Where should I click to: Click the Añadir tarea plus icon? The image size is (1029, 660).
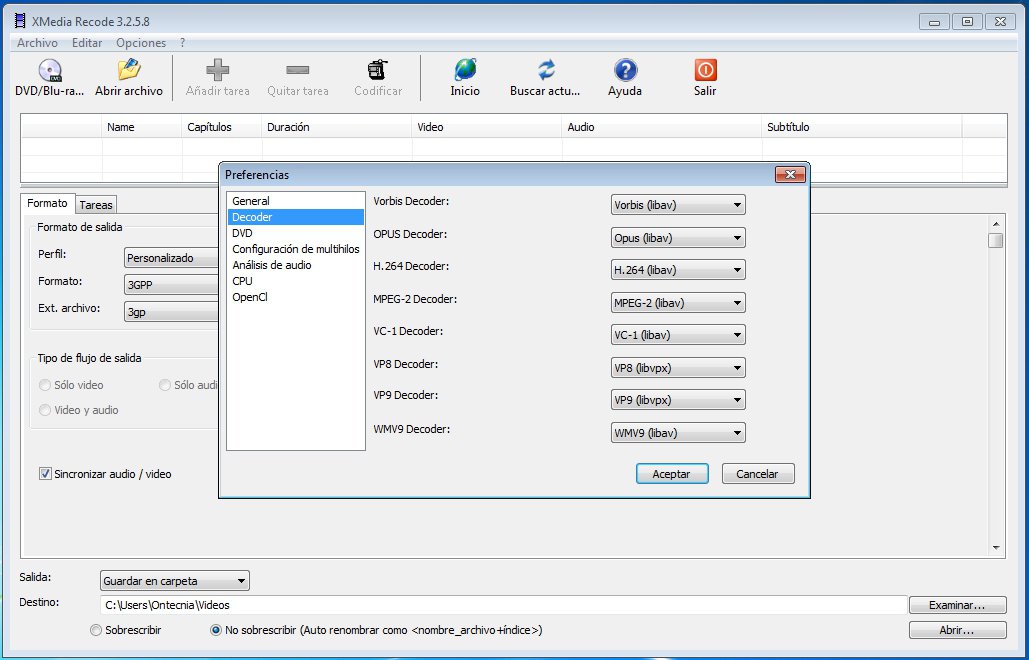coord(217,70)
